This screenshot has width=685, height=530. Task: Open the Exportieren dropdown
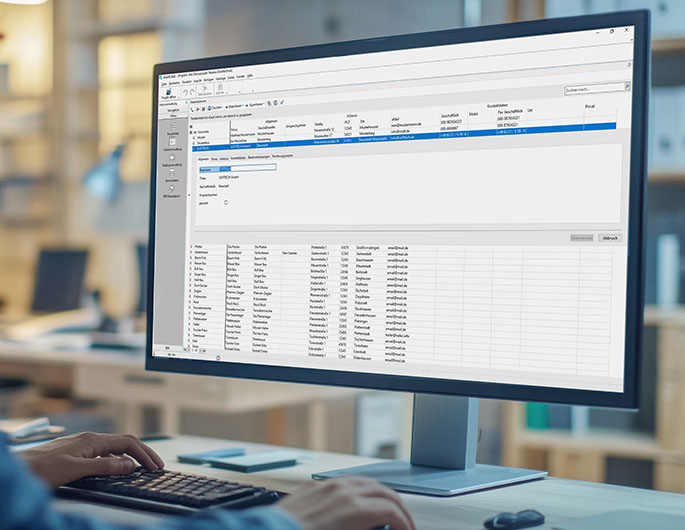[x=257, y=104]
